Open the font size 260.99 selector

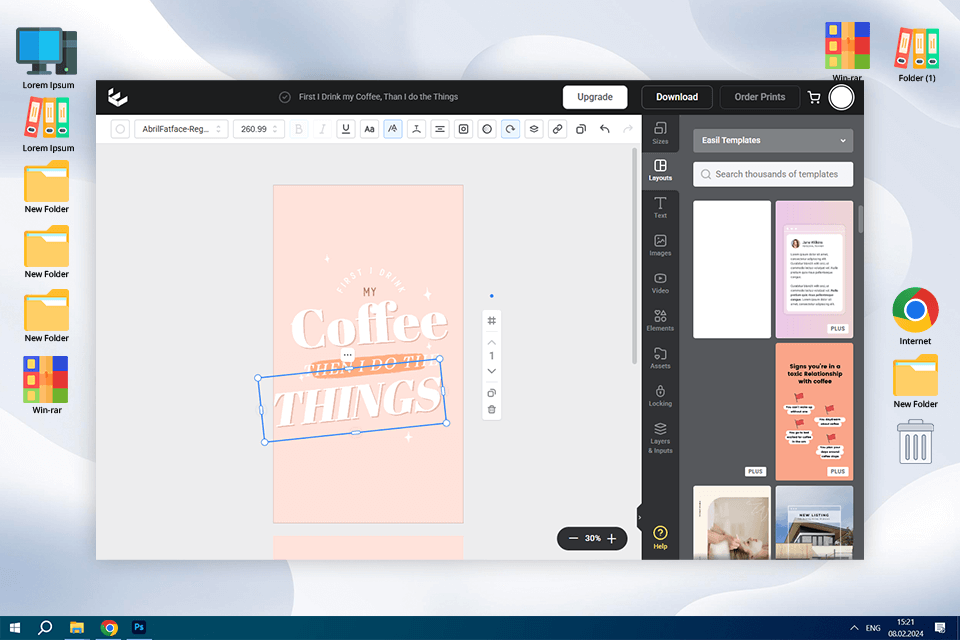pos(259,129)
